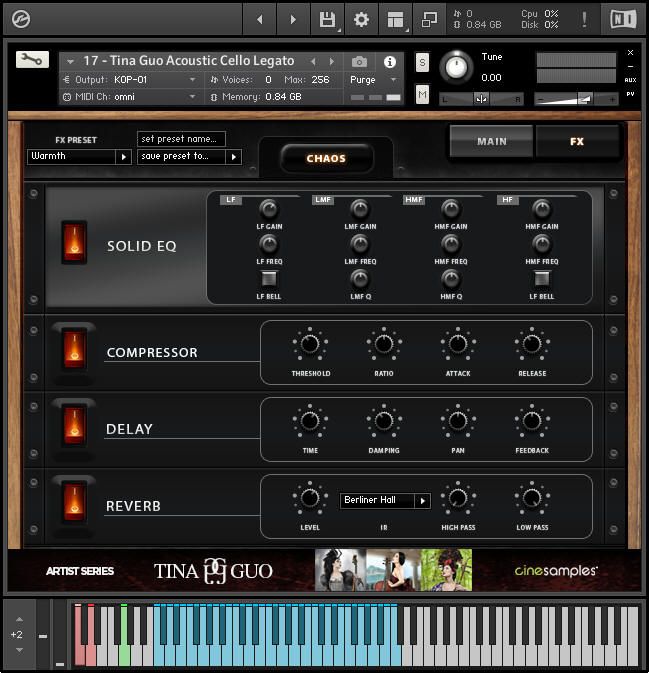Open the Purge dropdown menu
Image resolution: width=649 pixels, height=673 pixels.
tap(373, 80)
